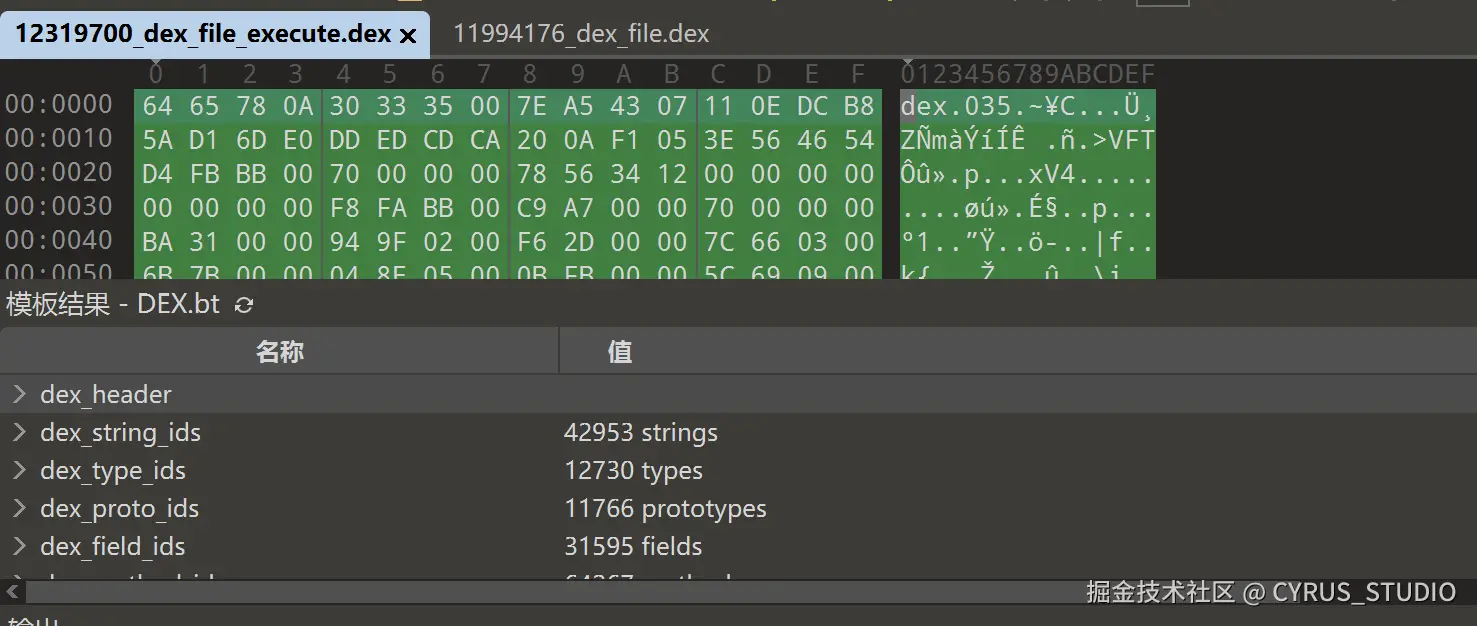Click ASCII text containing xV4
The height and width of the screenshot is (626, 1477).
[1028, 174]
